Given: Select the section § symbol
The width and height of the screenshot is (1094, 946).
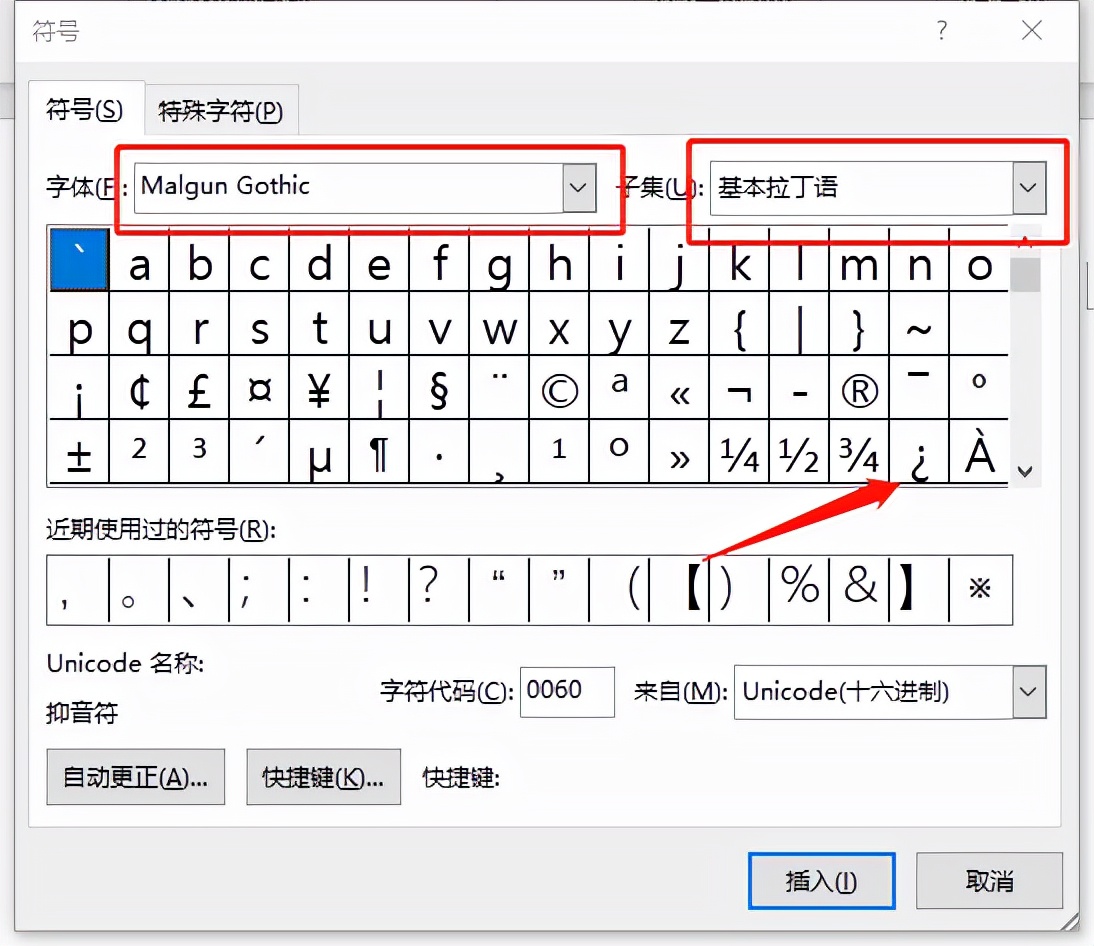Looking at the screenshot, I should click(x=440, y=390).
